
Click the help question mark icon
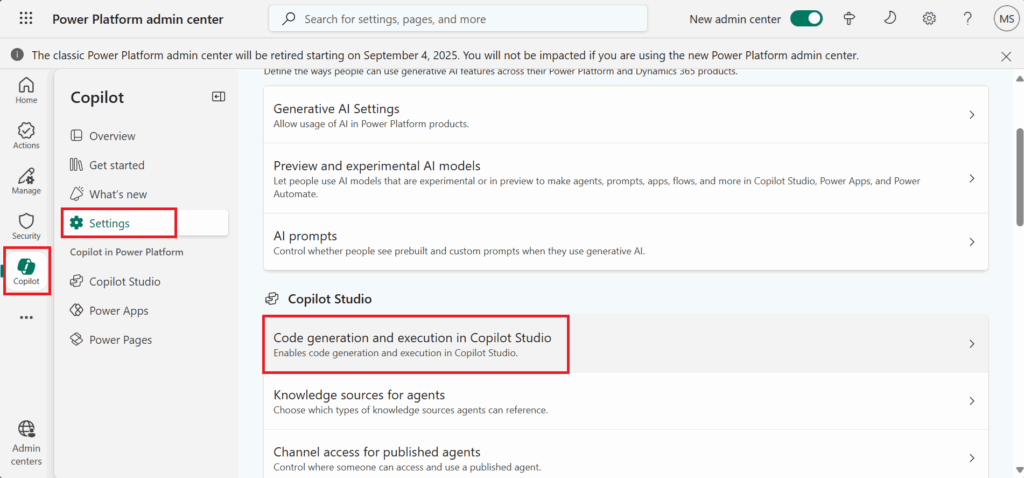[967, 18]
